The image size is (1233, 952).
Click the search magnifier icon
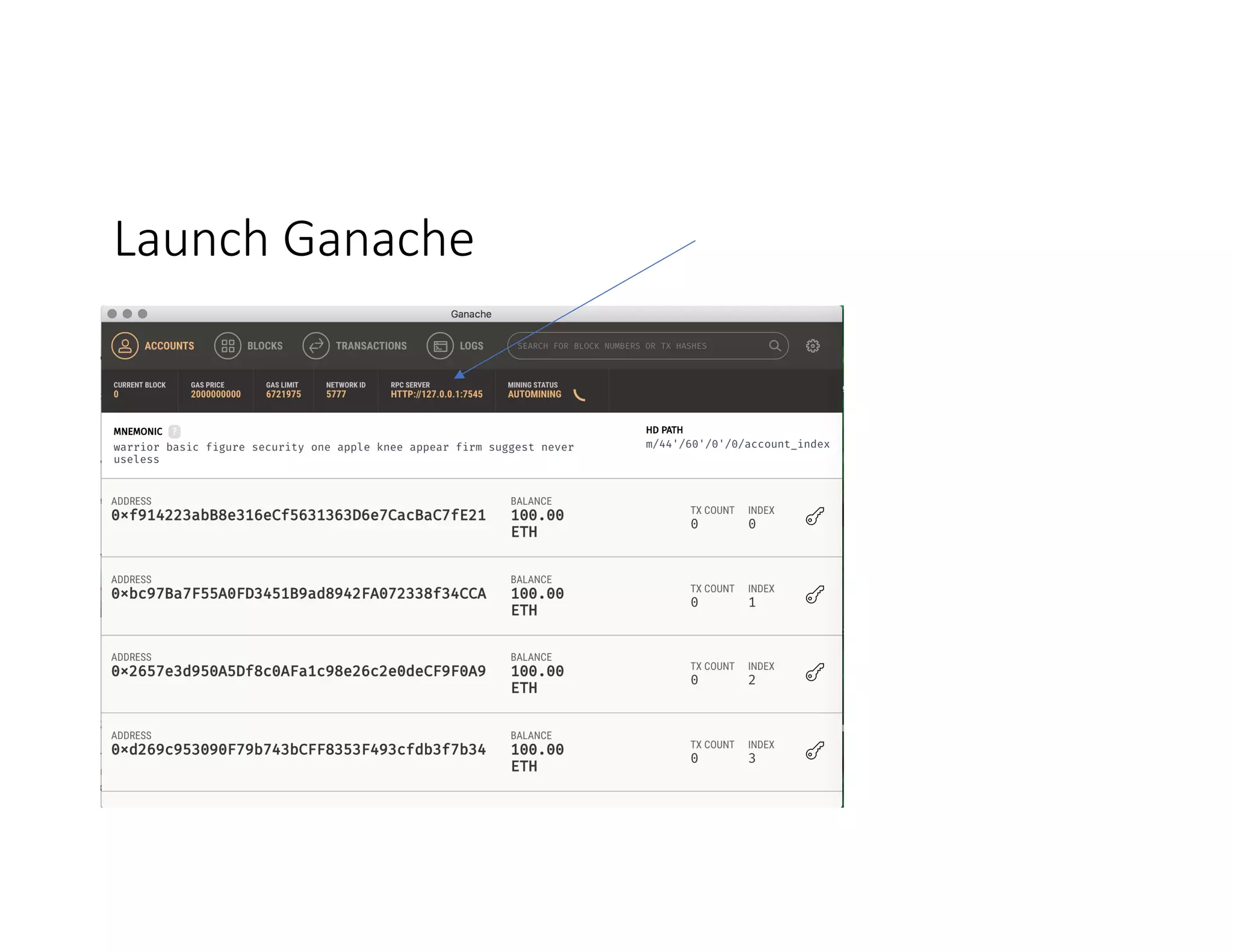[775, 346]
